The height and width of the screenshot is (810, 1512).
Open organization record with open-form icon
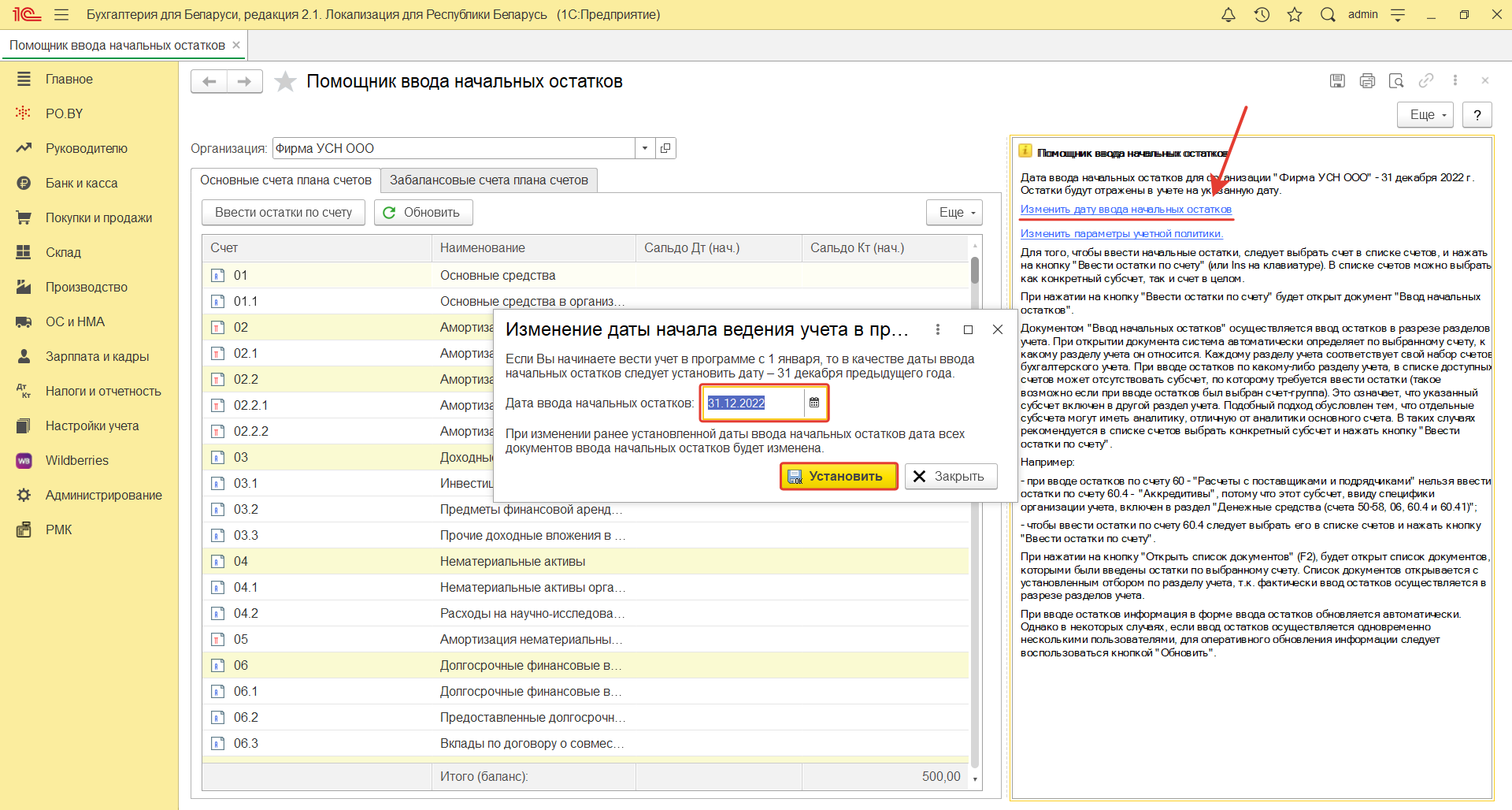coord(665,148)
